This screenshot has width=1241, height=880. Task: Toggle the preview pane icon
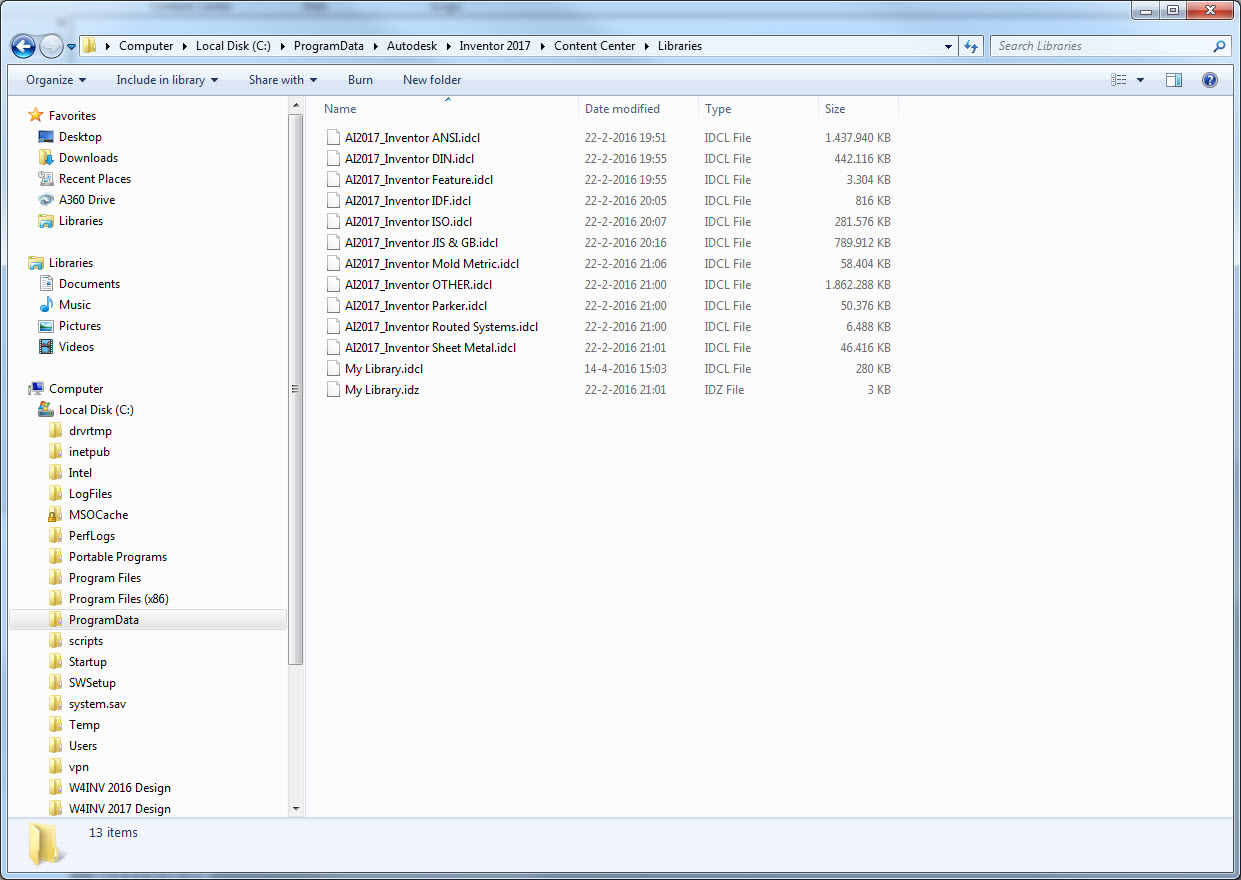(x=1175, y=80)
